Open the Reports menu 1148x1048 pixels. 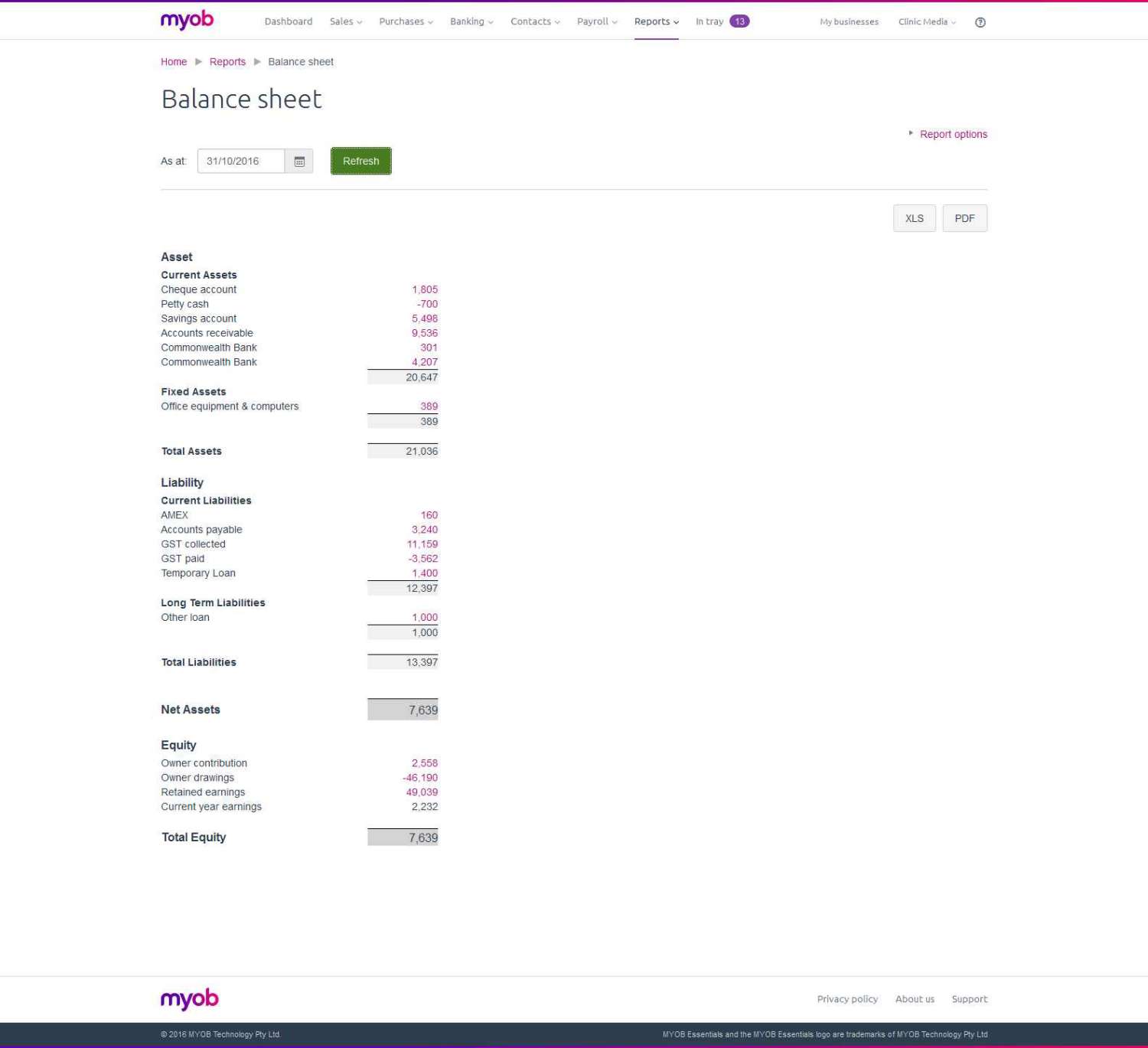click(654, 21)
